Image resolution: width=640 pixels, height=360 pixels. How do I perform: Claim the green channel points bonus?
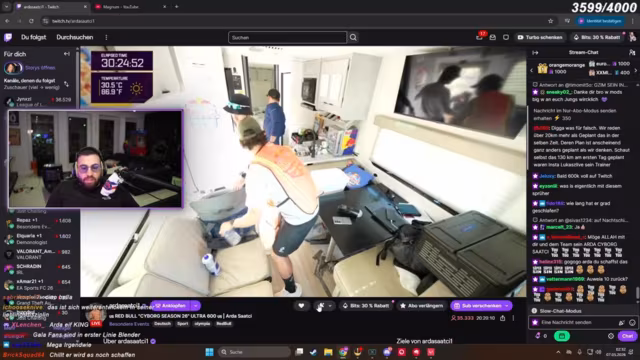point(562,336)
